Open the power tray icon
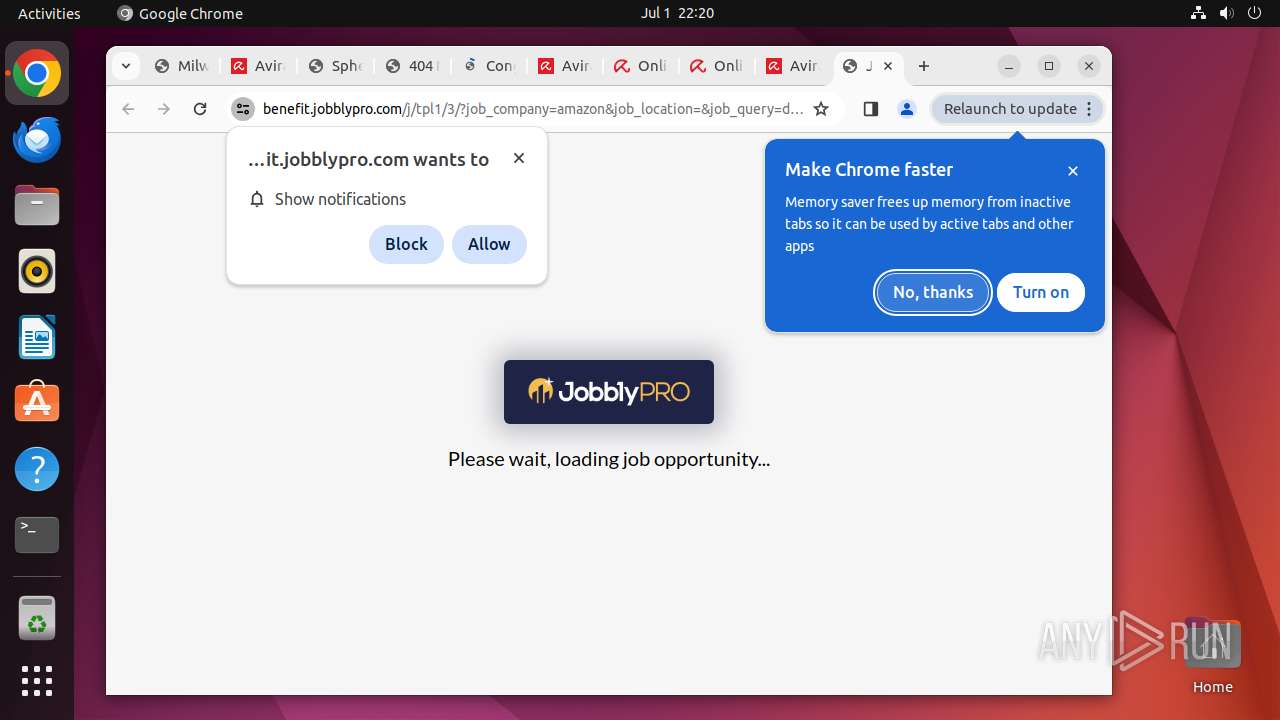Image resolution: width=1280 pixels, height=720 pixels. coord(1254,13)
